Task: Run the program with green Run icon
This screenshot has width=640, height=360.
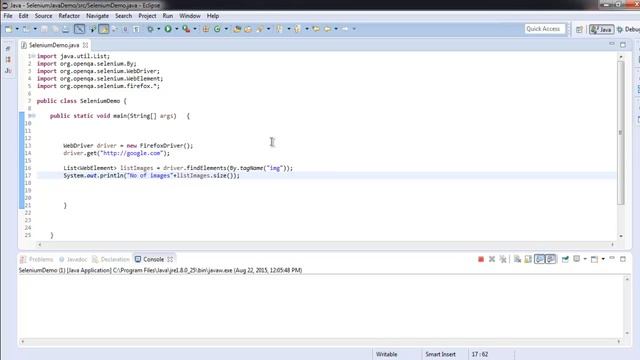Action: click(x=168, y=29)
